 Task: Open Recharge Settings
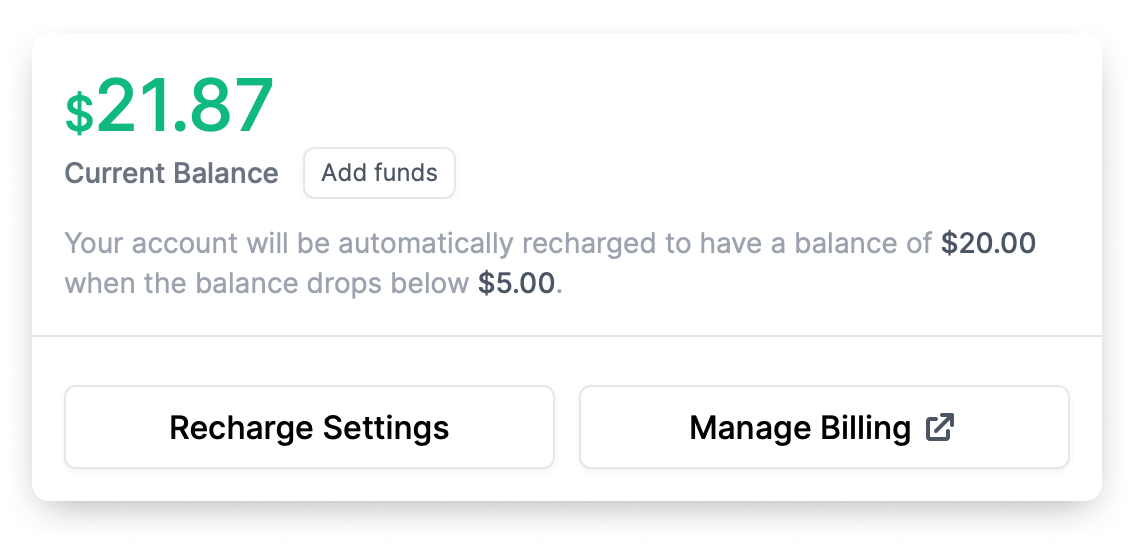(310, 427)
